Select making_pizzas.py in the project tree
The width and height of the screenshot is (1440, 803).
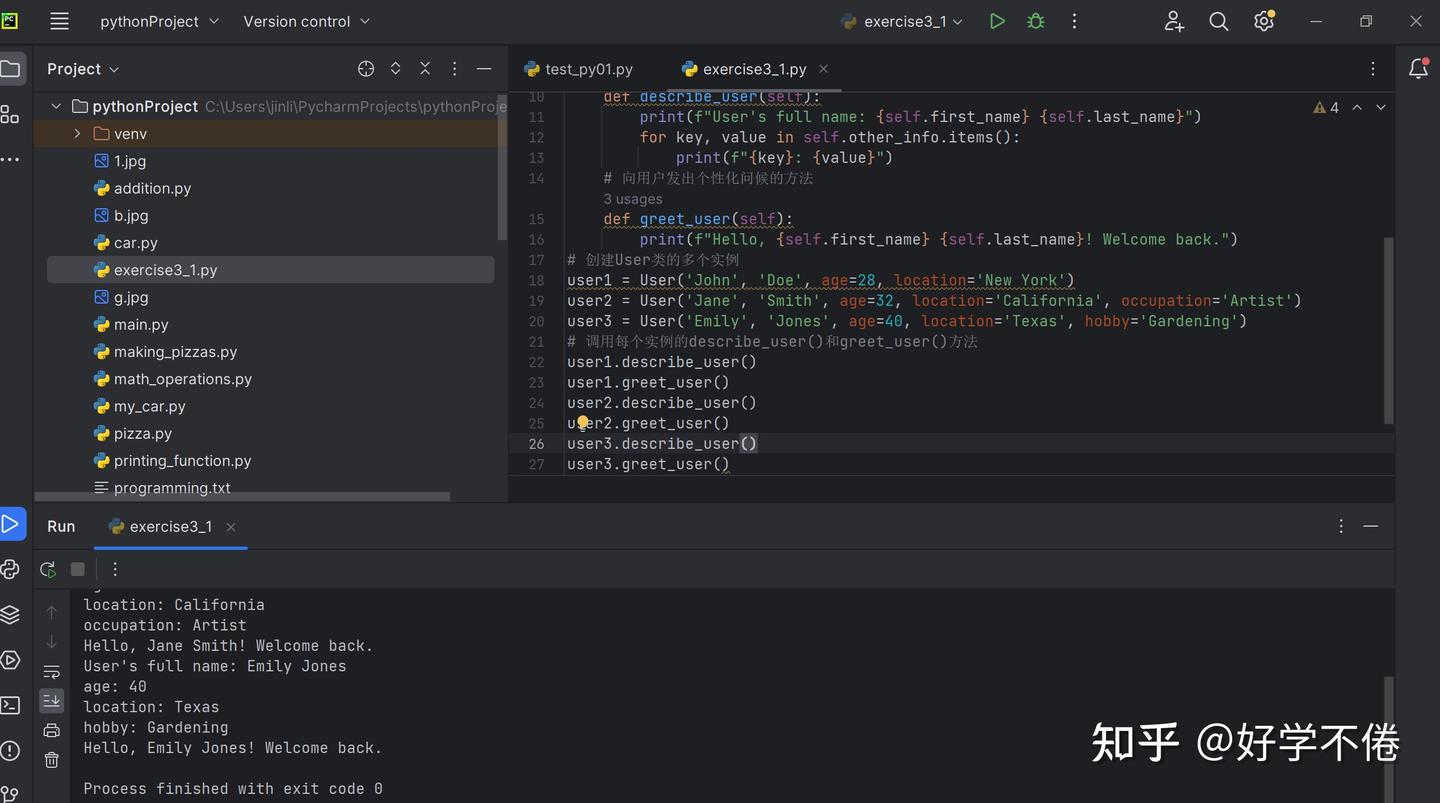[x=165, y=352]
